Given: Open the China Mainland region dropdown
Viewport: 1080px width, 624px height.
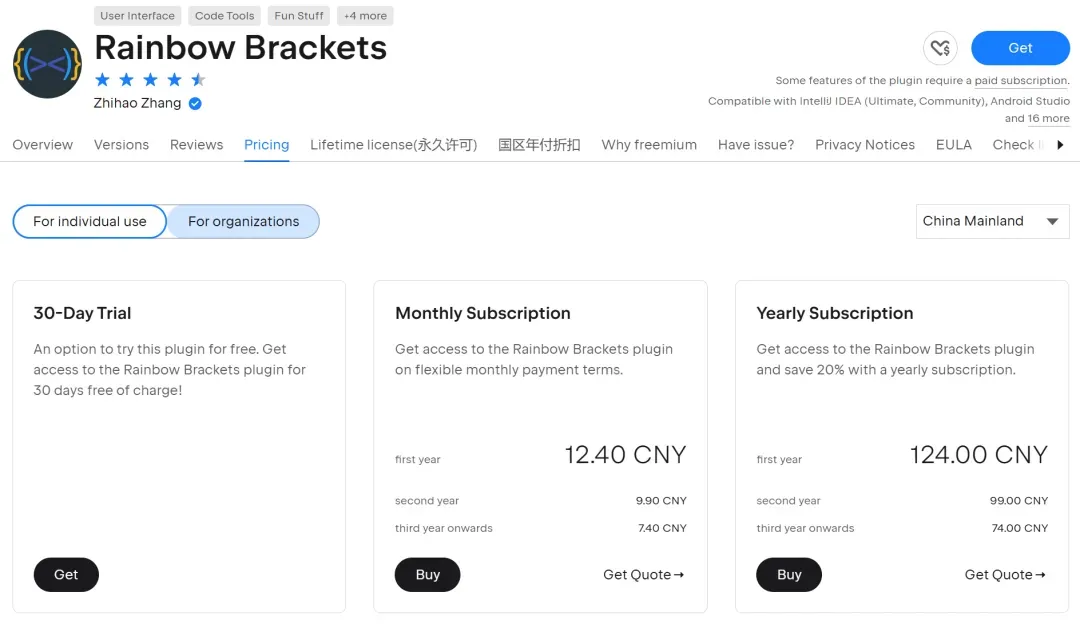Looking at the screenshot, I should pyautogui.click(x=992, y=221).
